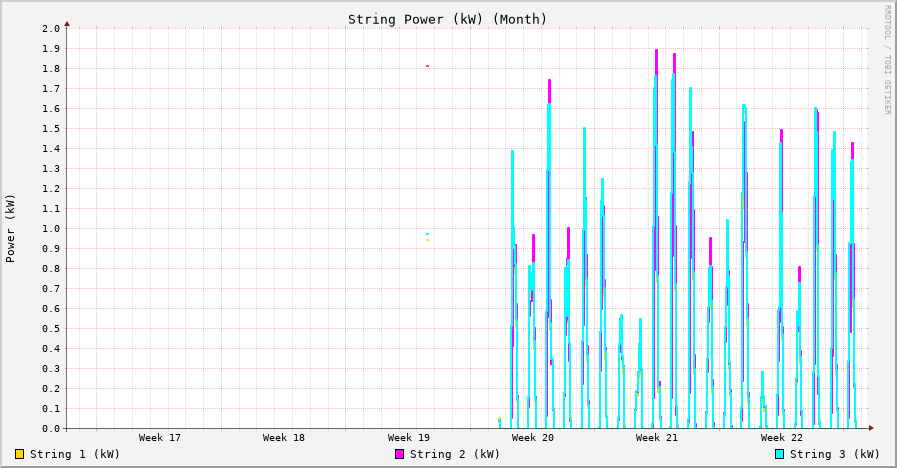Viewport: 897px width, 468px height.
Task: Click the 0.7 y-axis value
Action: pos(50,289)
